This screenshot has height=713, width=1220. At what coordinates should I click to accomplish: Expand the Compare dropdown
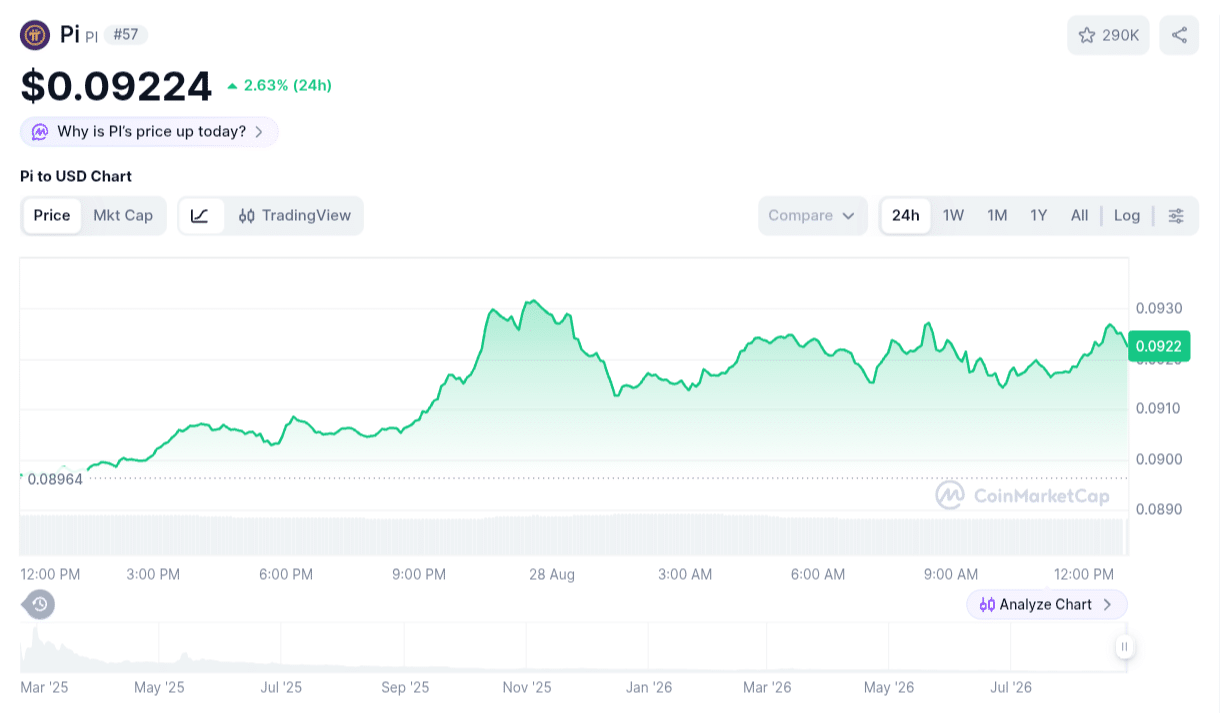(812, 216)
